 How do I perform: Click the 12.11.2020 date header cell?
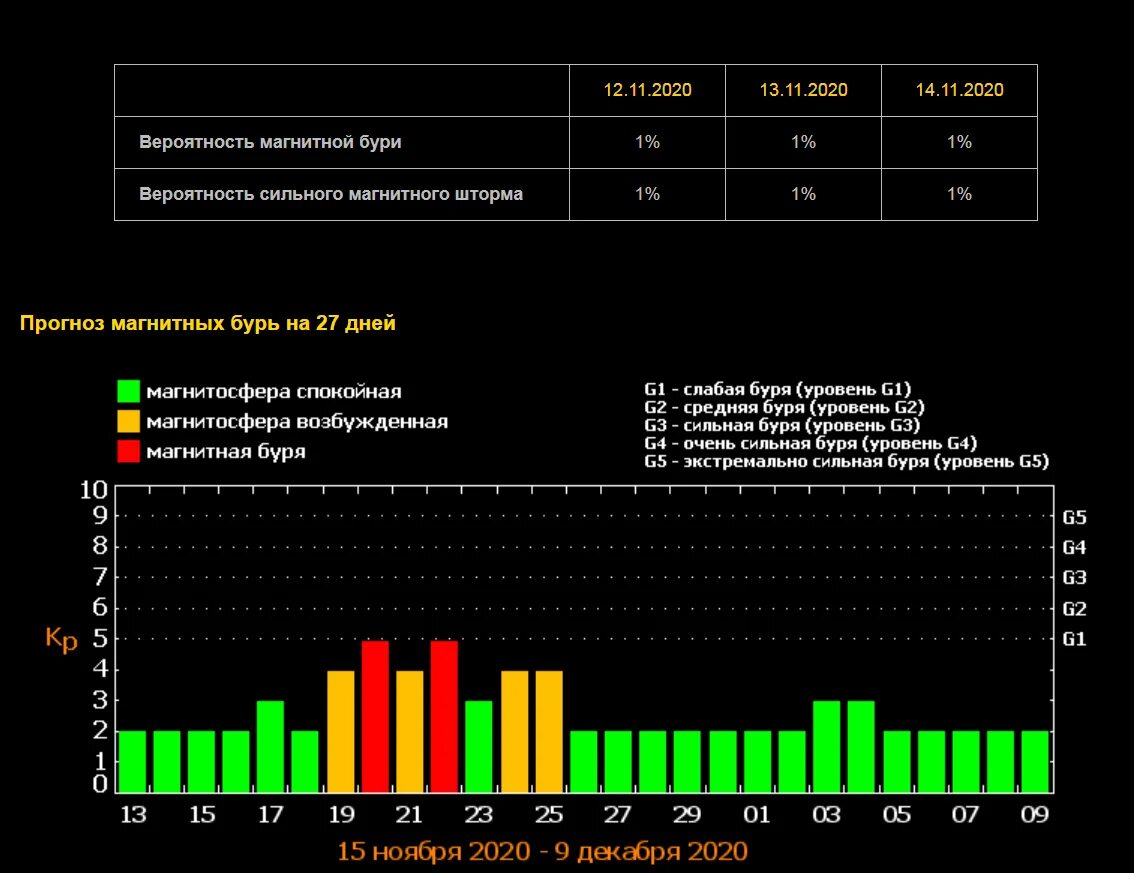[x=647, y=90]
